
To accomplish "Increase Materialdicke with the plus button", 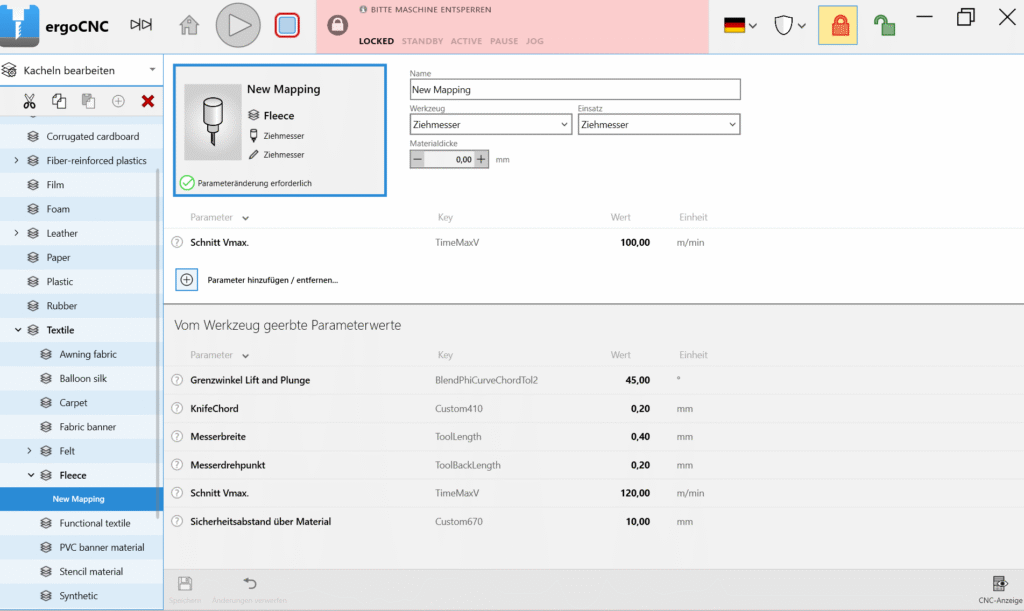I will tap(481, 159).
